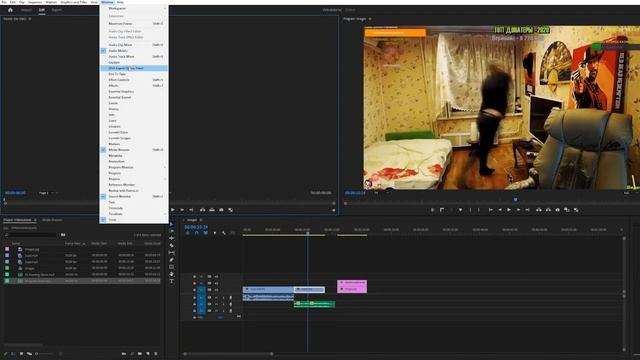Select the Type tool
The height and width of the screenshot is (360, 640).
[x=171, y=281]
